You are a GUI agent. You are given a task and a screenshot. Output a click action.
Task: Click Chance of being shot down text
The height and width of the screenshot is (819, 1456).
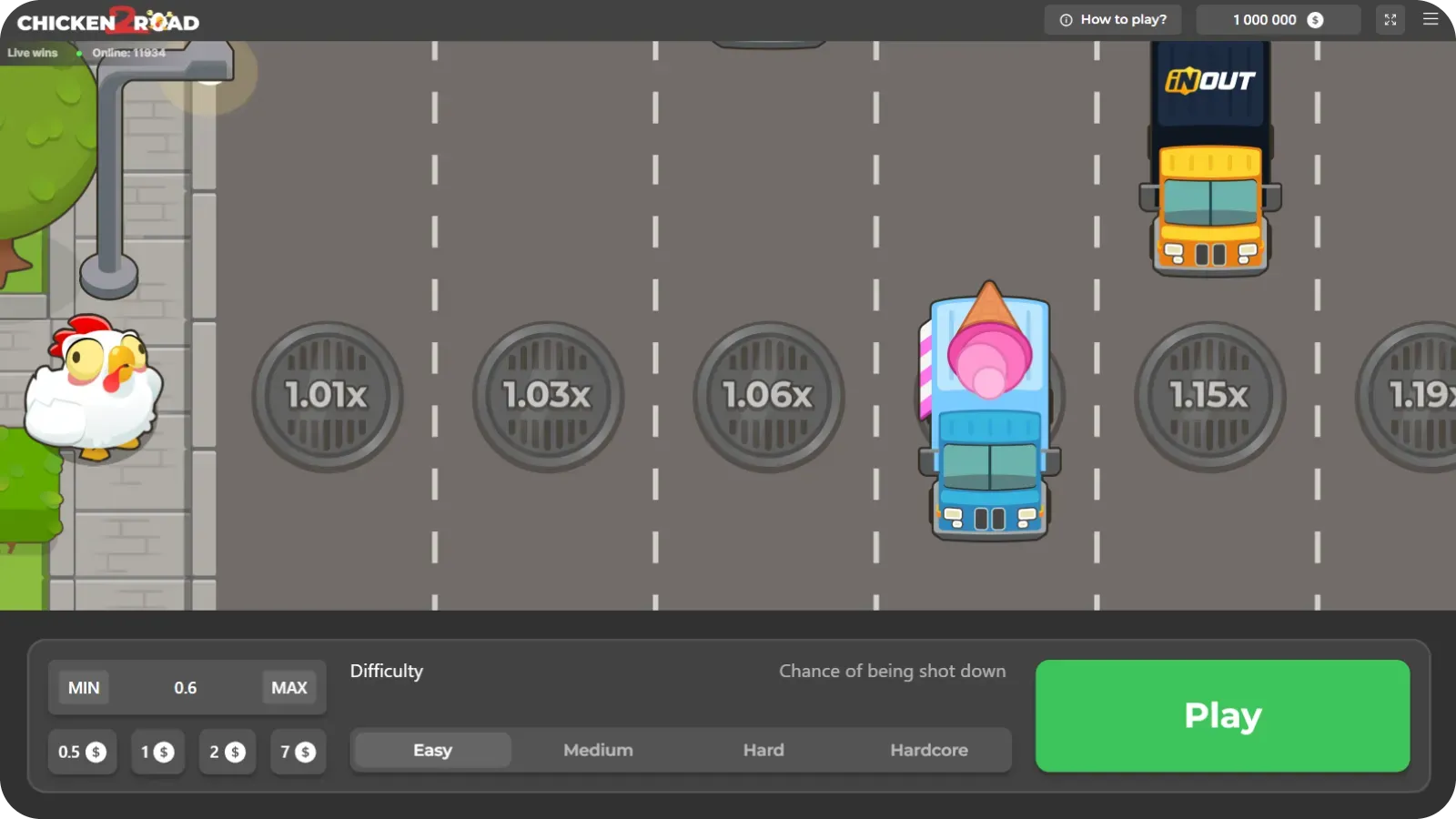pos(893,672)
